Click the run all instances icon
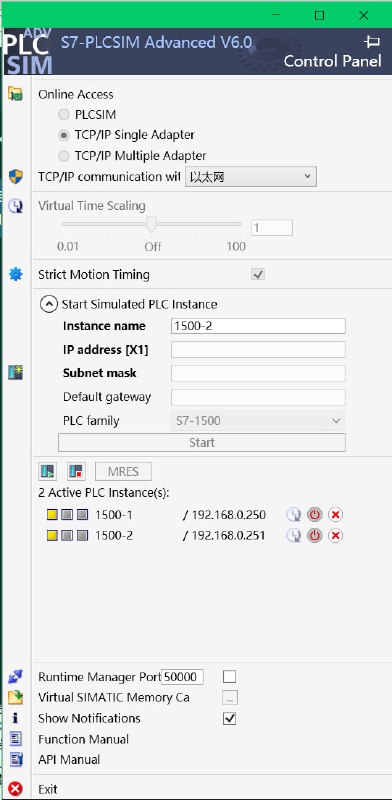This screenshot has width=392, height=800. (x=47, y=471)
